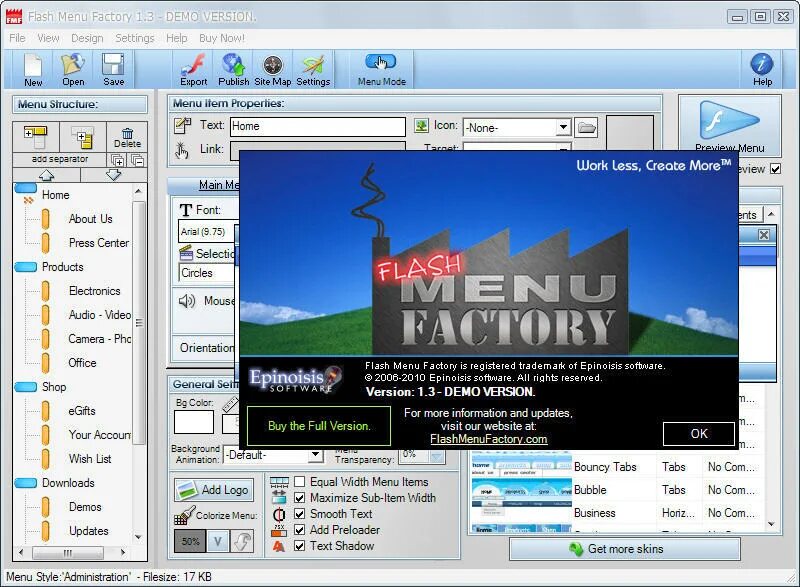This screenshot has height=587, width=800.
Task: Click the collapse all items icon
Action: (x=137, y=161)
